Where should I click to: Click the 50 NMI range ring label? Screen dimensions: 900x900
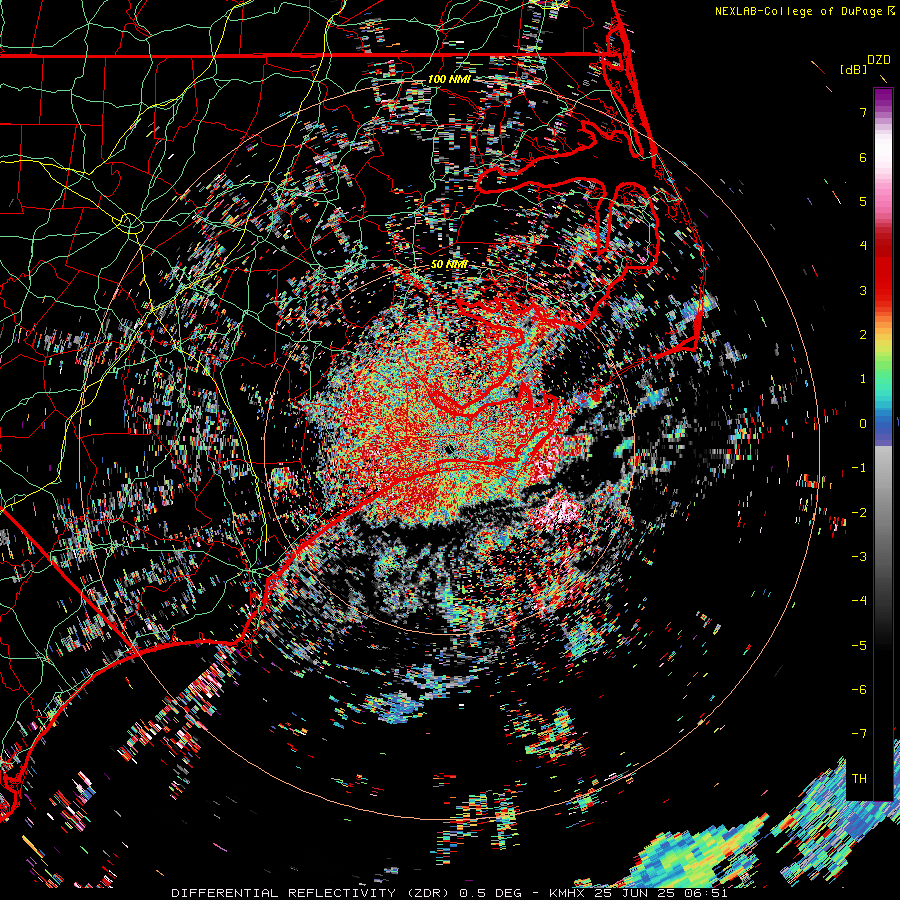(449, 264)
